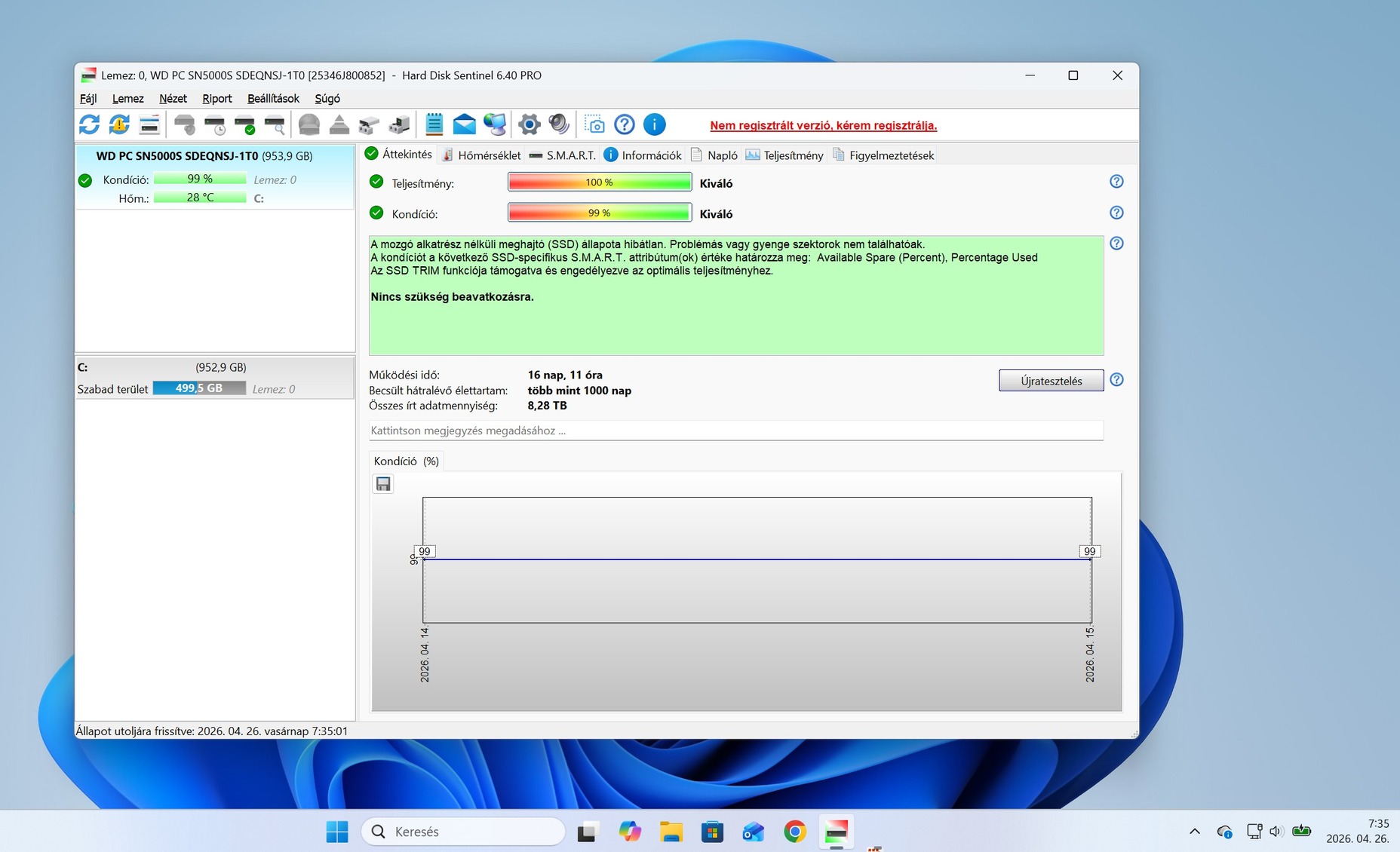Viewport: 1400px width, 852px height.
Task: Open the Nézet menu
Action: tap(173, 99)
